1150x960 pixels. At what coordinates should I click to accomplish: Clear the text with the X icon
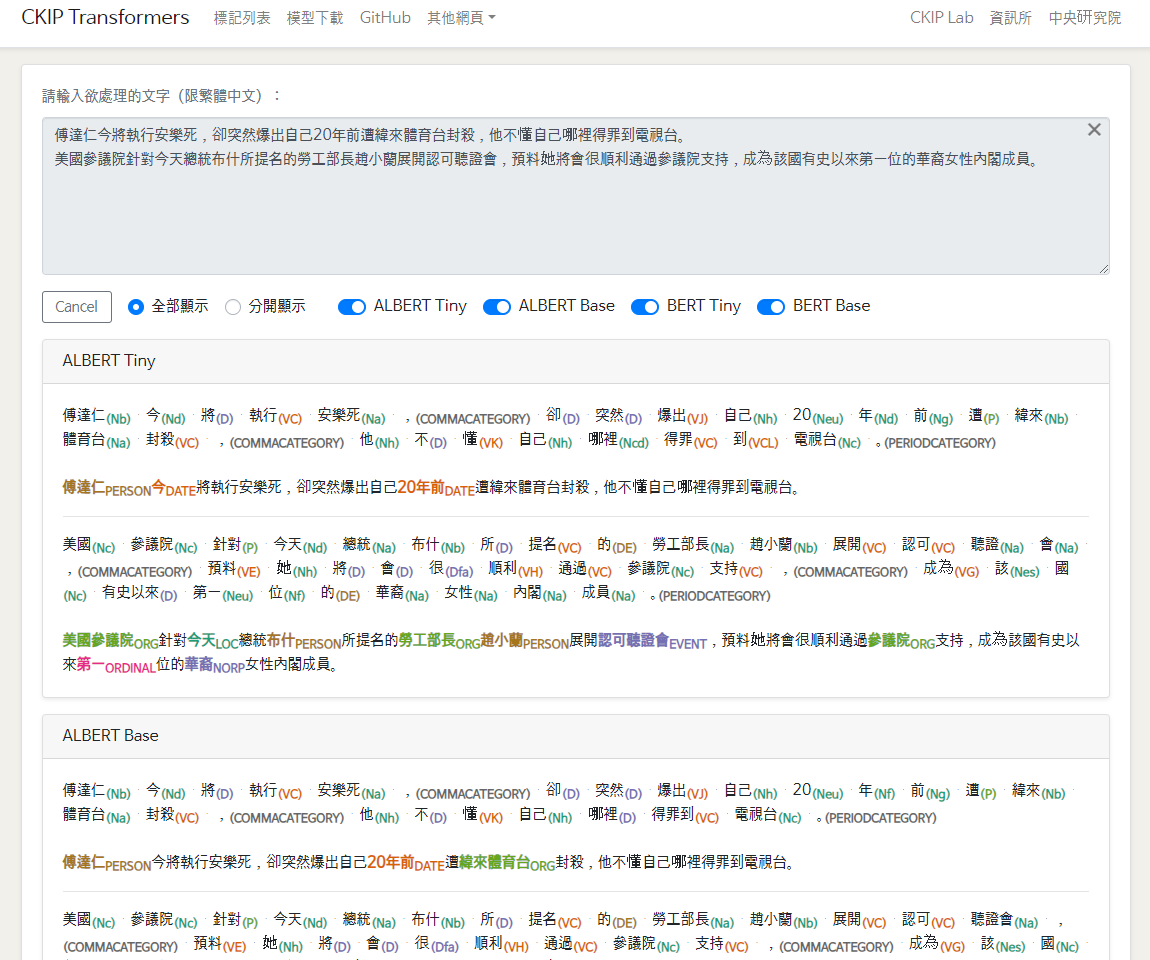click(1094, 130)
